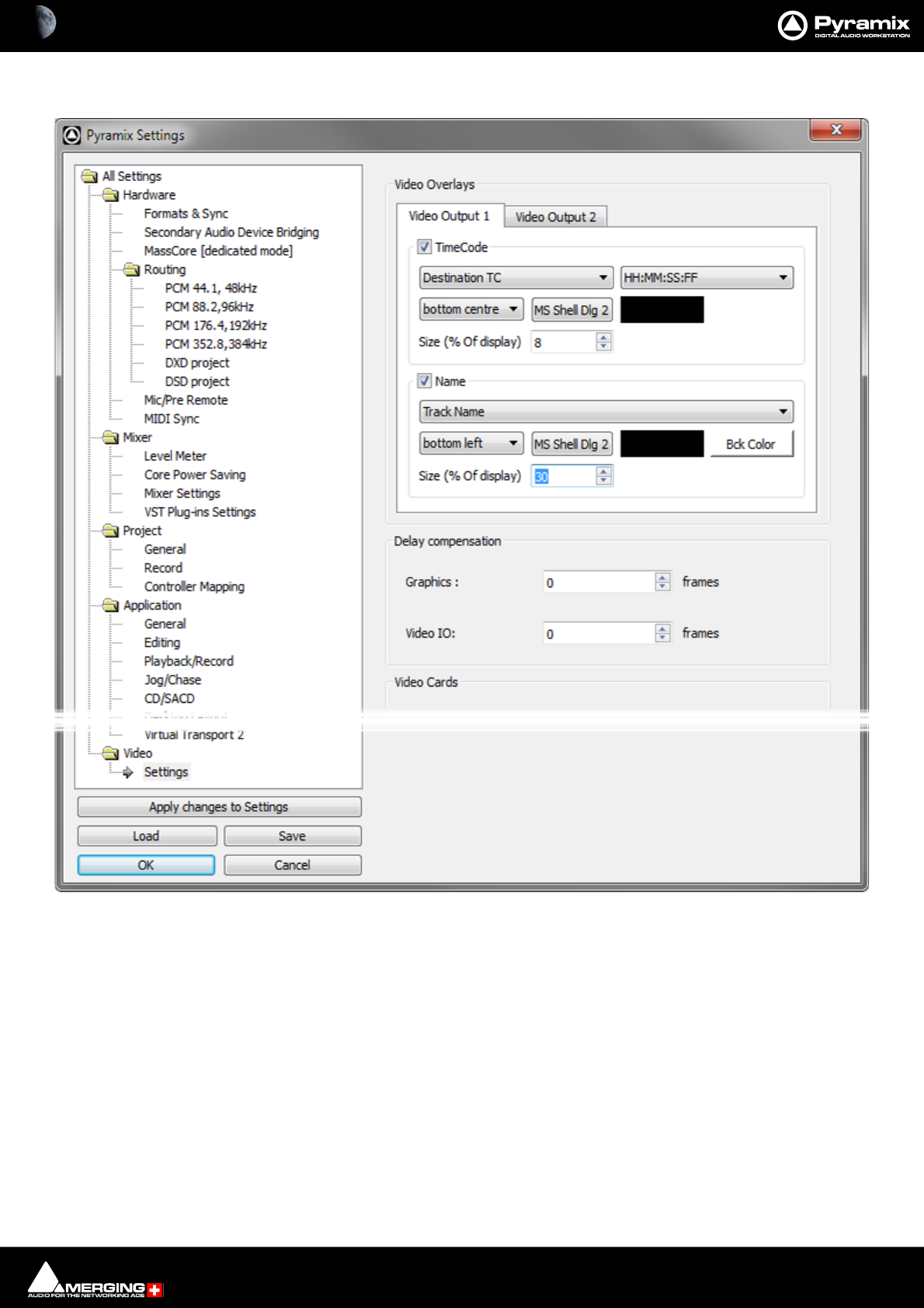The height and width of the screenshot is (1308, 924).
Task: Select Formats & Sync in tree
Action: (186, 214)
